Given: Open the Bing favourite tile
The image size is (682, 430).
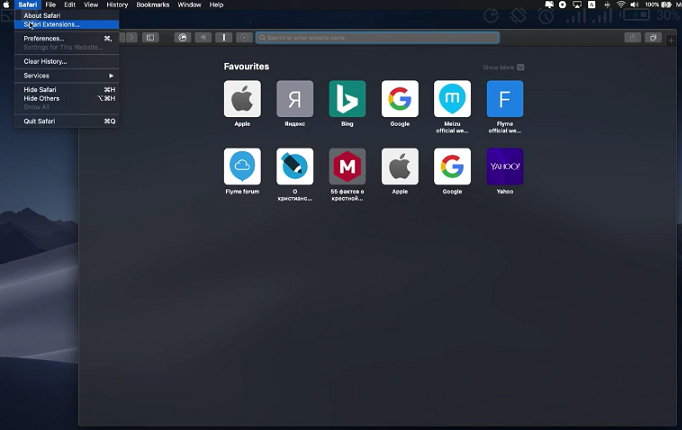Looking at the screenshot, I should click(347, 99).
